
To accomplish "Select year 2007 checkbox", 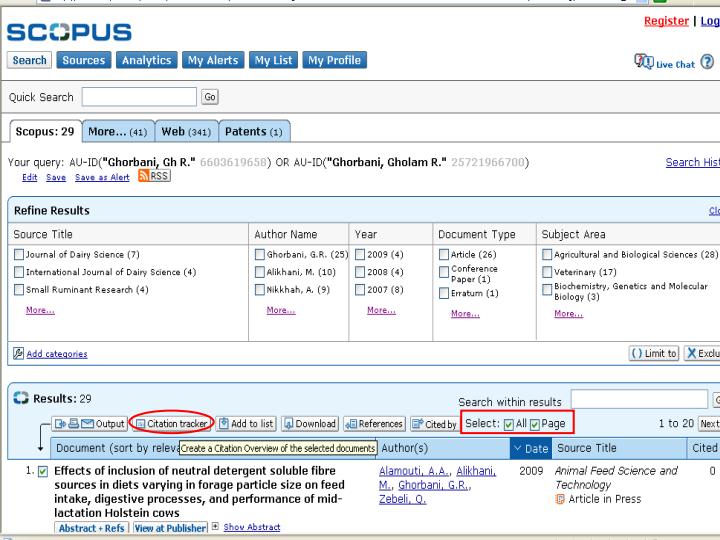I will [x=360, y=290].
